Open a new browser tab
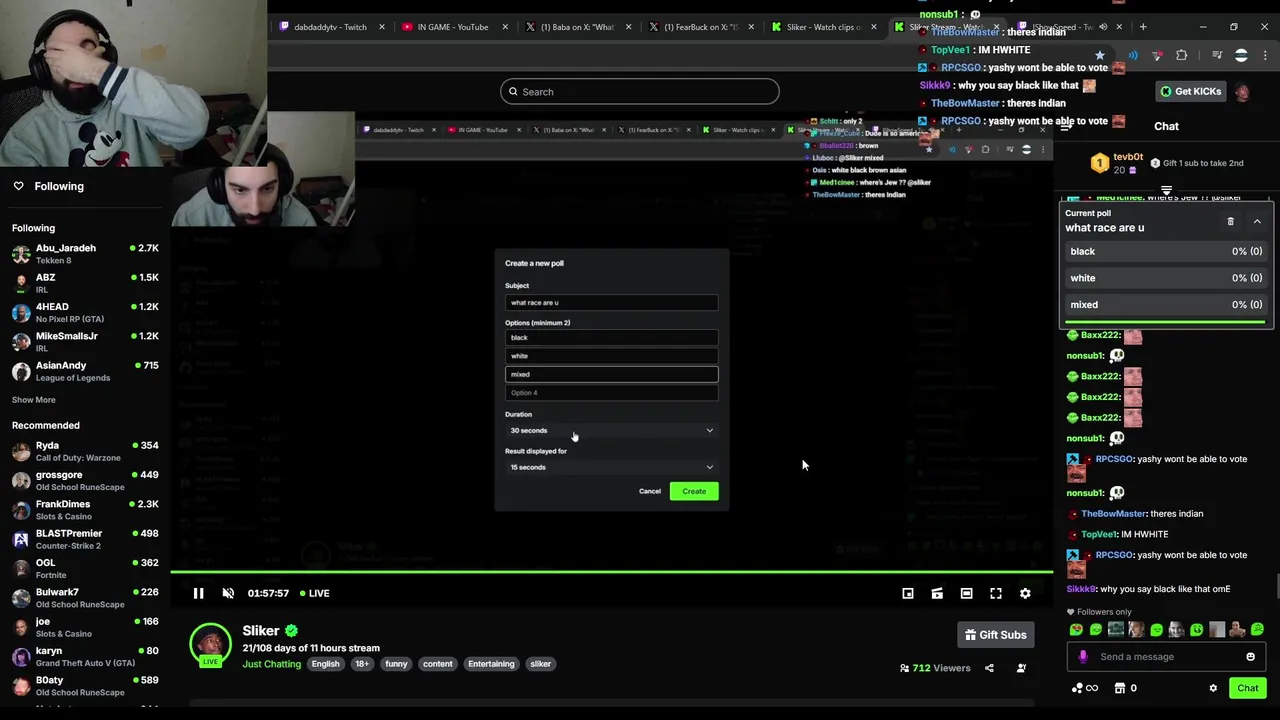Viewport: 1280px width, 720px height. (1144, 27)
